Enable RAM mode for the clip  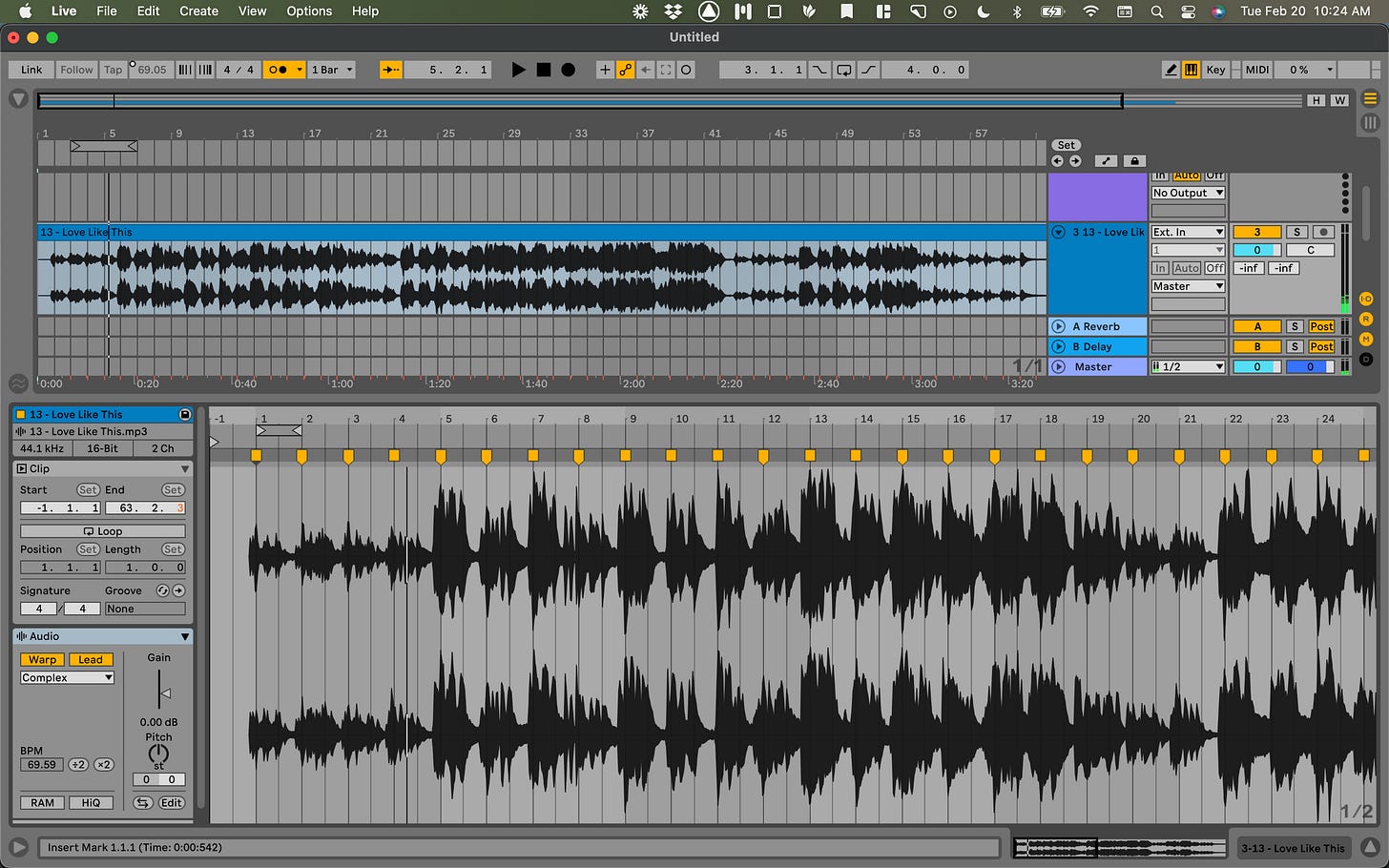[x=42, y=803]
